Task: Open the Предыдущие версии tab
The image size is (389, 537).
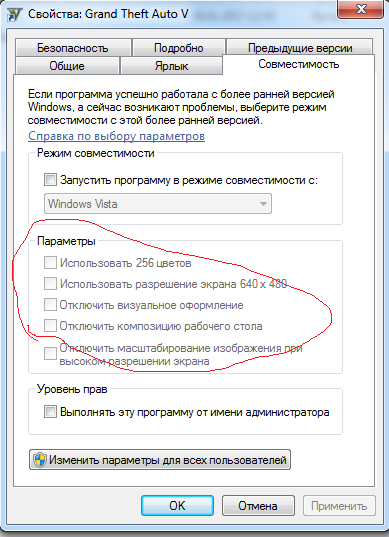Action: [x=300, y=48]
